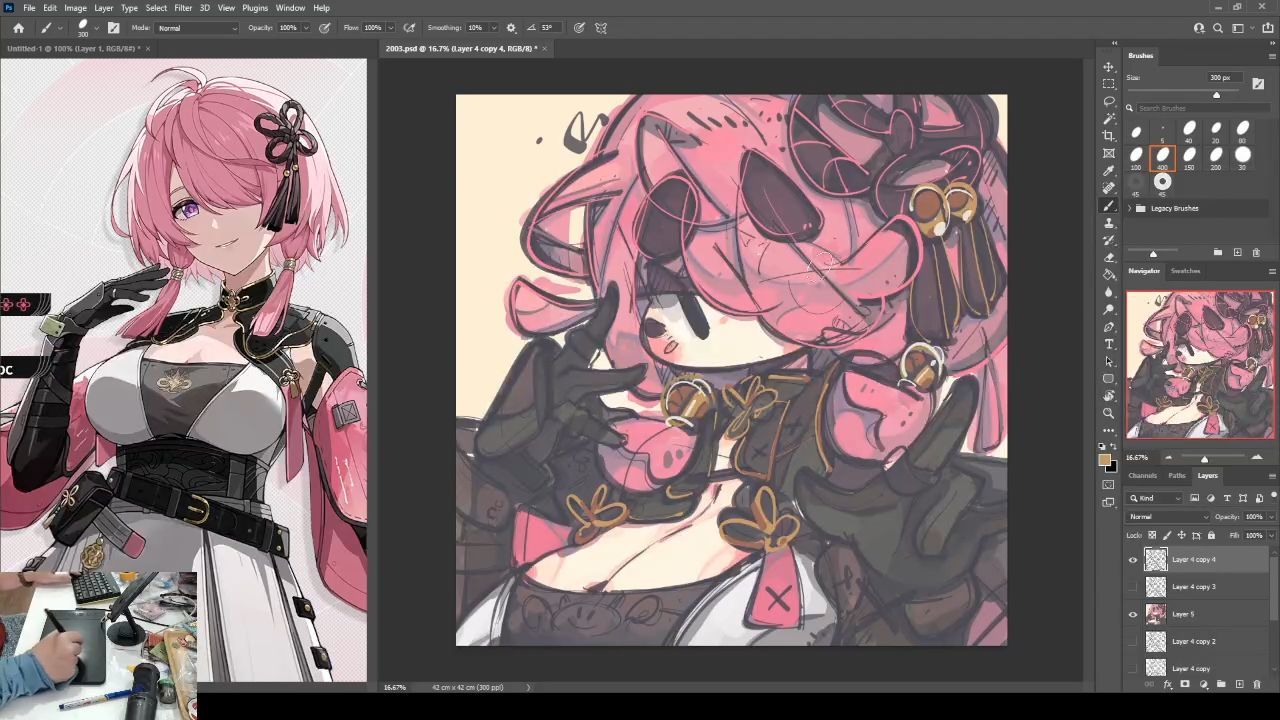Select the Hand tool

click(1109, 396)
